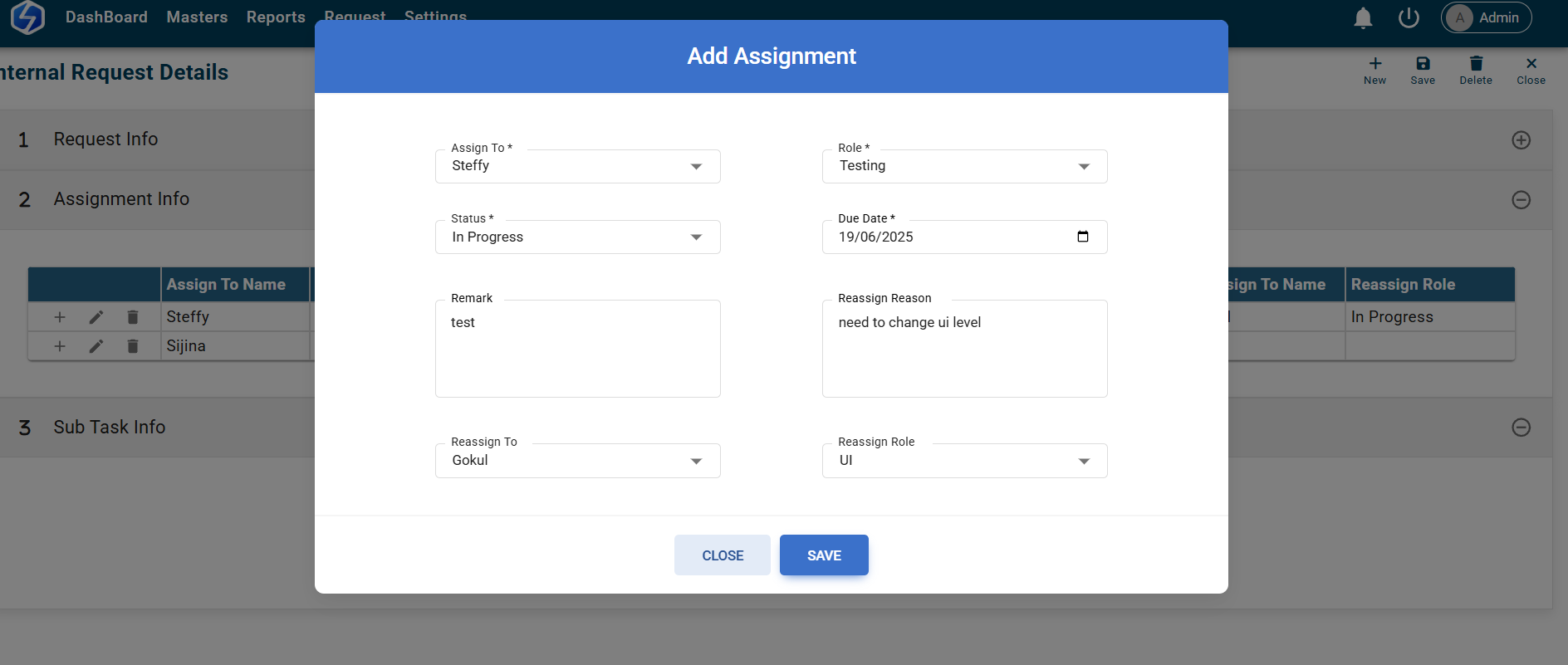Add under Steffy row with plus icon
This screenshot has width=1568, height=665.
pos(60,317)
